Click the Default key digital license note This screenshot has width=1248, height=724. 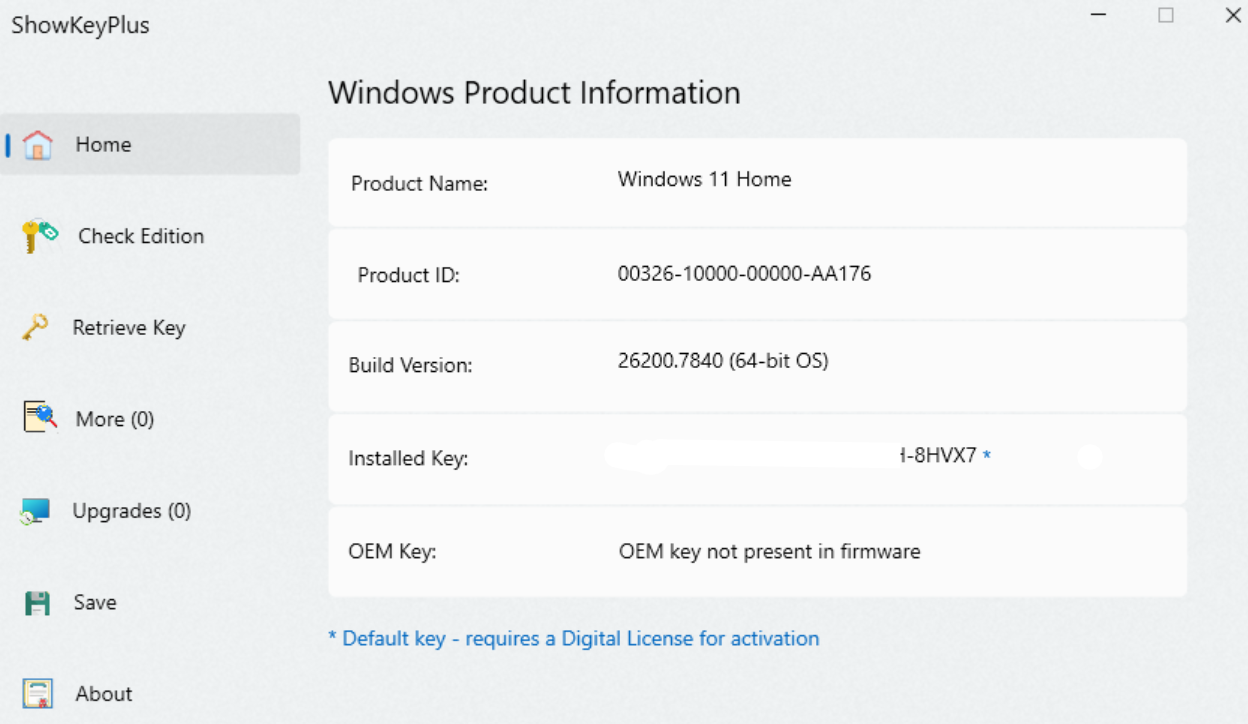click(574, 638)
